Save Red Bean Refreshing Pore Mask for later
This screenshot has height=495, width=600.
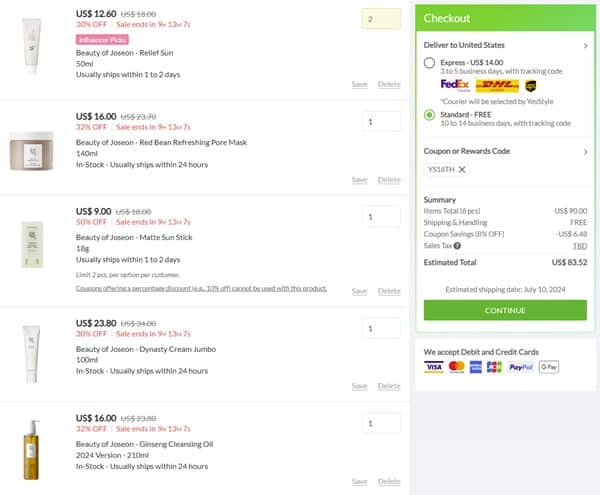click(x=359, y=180)
